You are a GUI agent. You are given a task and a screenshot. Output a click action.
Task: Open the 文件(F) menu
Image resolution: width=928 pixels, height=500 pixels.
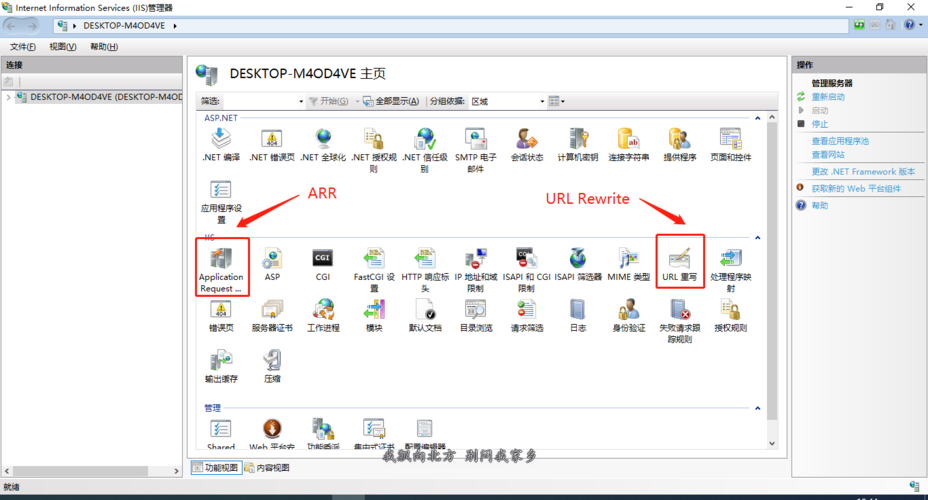22,47
